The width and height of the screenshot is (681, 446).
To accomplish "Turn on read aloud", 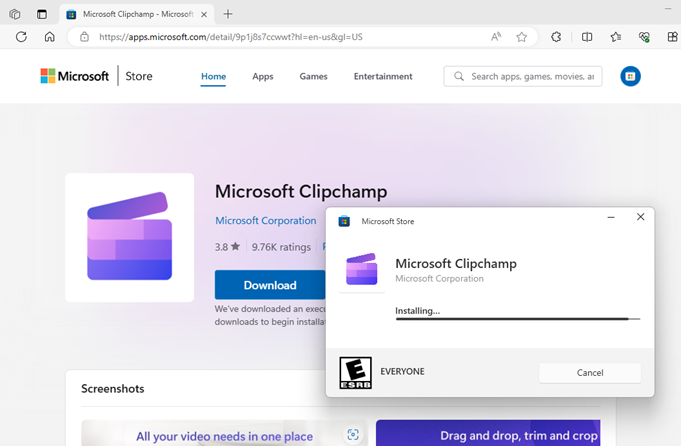I will (496, 37).
